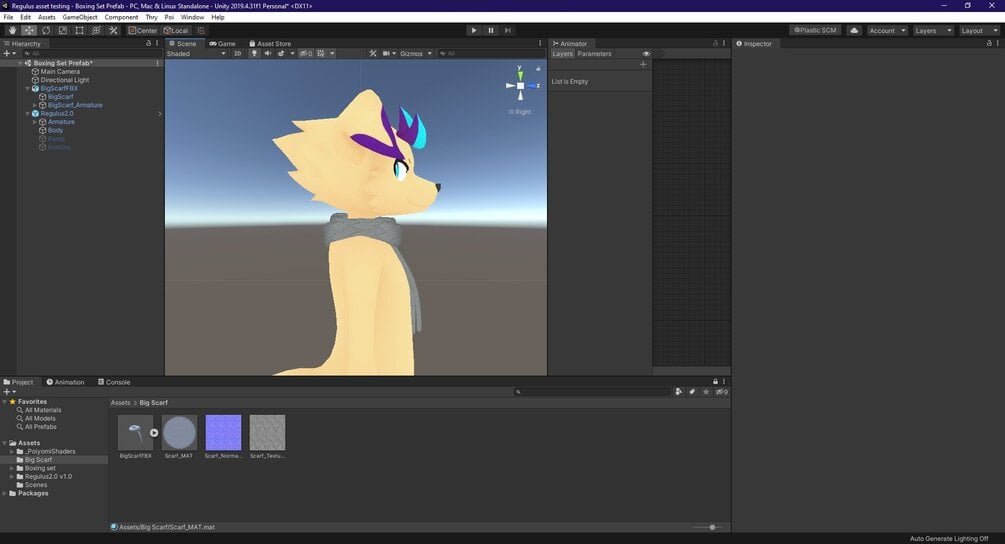Toggle scene effects such as skybox
The width and height of the screenshot is (1005, 544).
click(x=281, y=54)
